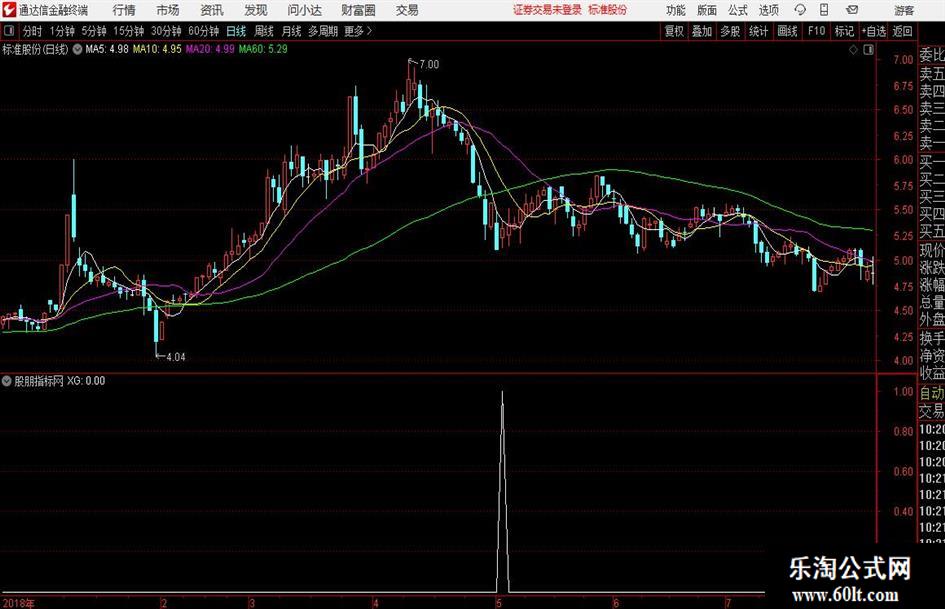The image size is (945, 609).
Task: Expand the 股朋指标网 indicator dropdown arrow
Action: (7, 380)
